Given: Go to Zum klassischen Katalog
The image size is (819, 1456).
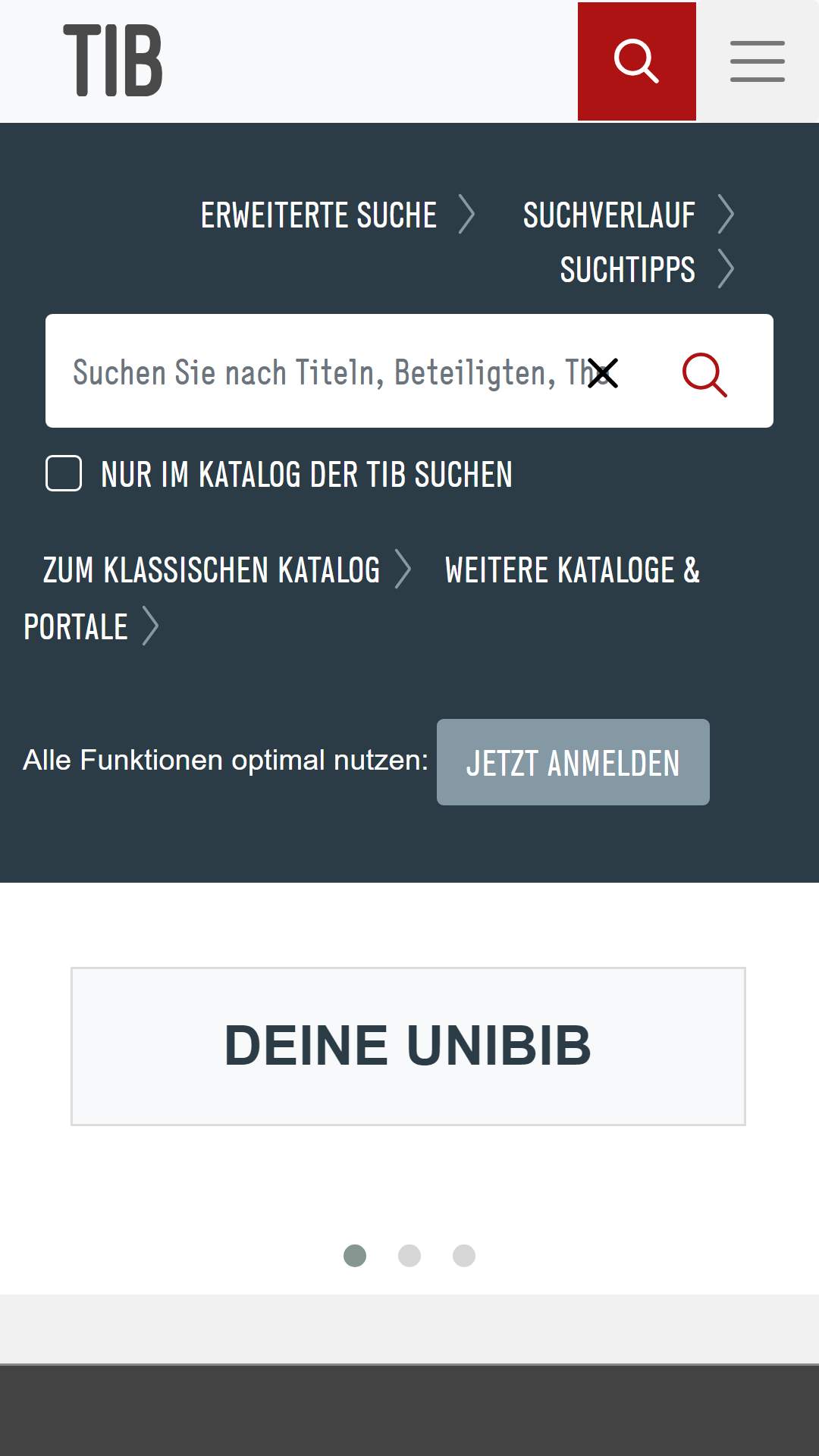Looking at the screenshot, I should [x=211, y=570].
